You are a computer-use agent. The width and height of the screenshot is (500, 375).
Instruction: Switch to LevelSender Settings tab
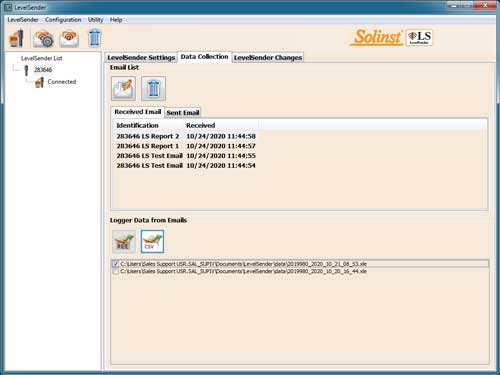141,57
